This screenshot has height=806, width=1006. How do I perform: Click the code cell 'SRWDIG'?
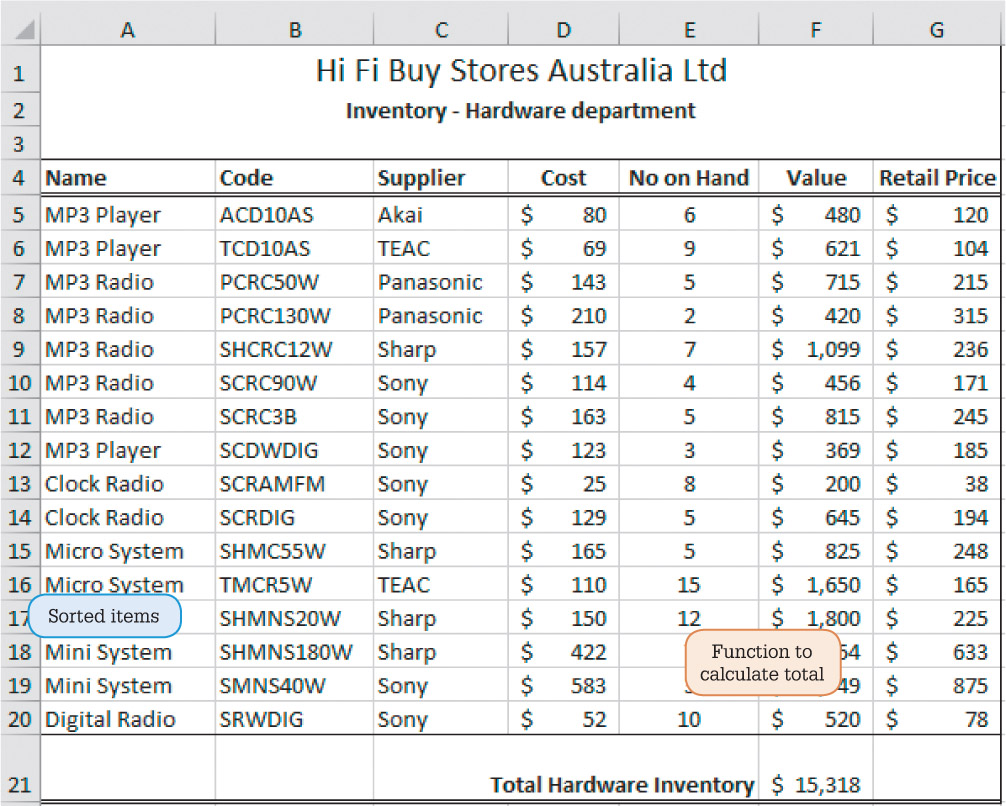(x=294, y=719)
